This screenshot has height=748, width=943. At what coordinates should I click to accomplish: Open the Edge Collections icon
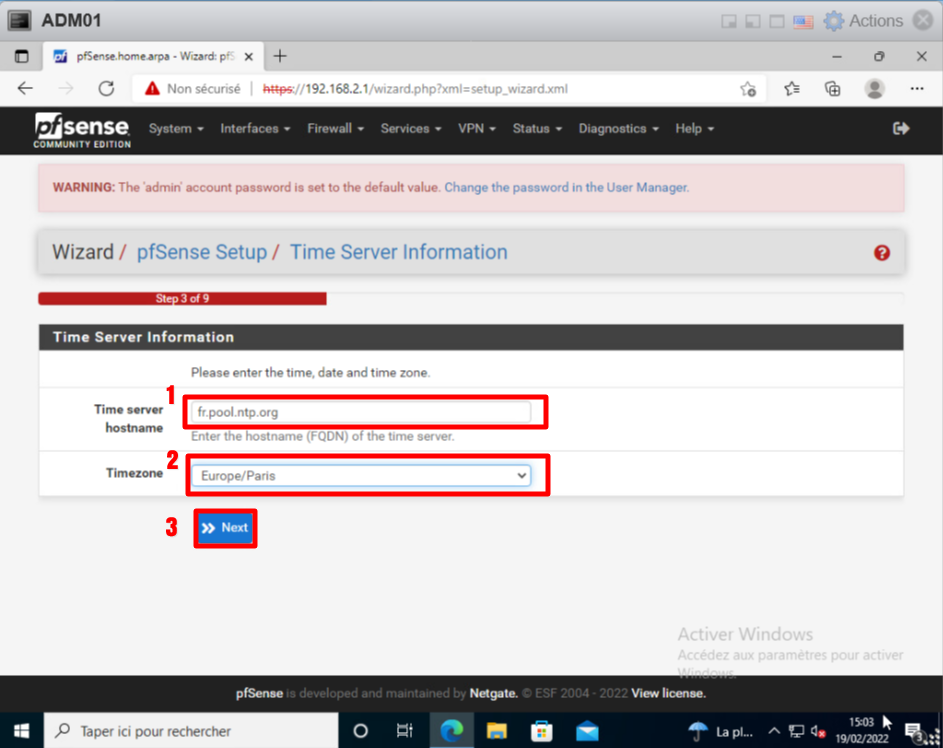coord(832,89)
